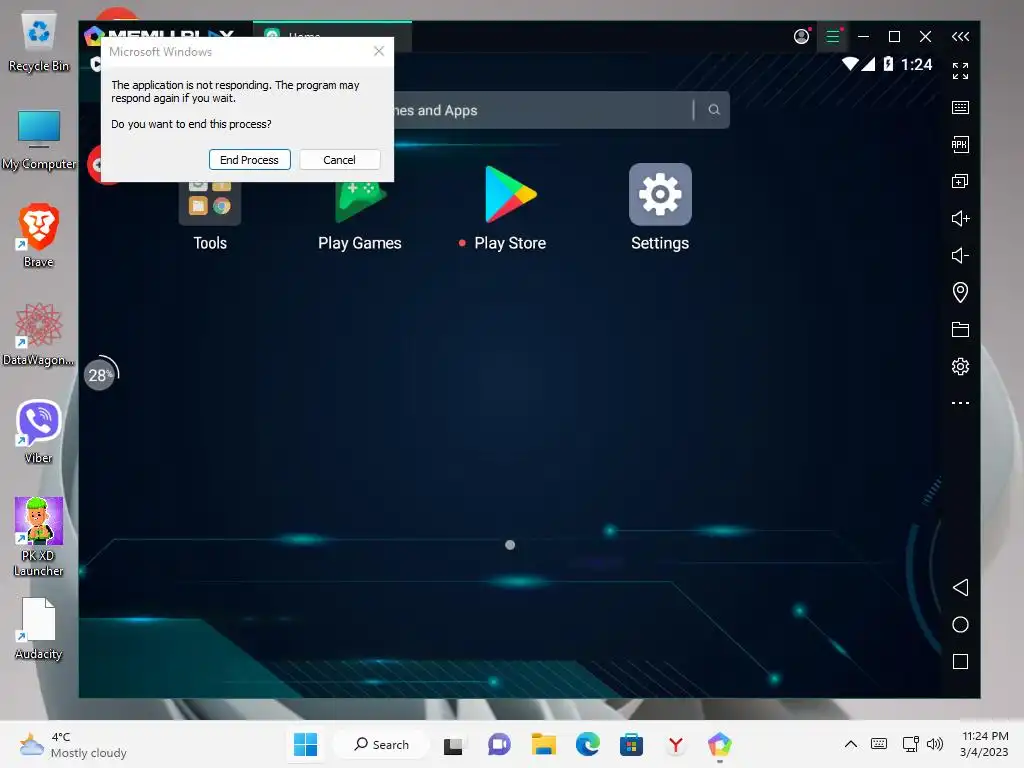Open the GPS location tool

[x=960, y=292]
